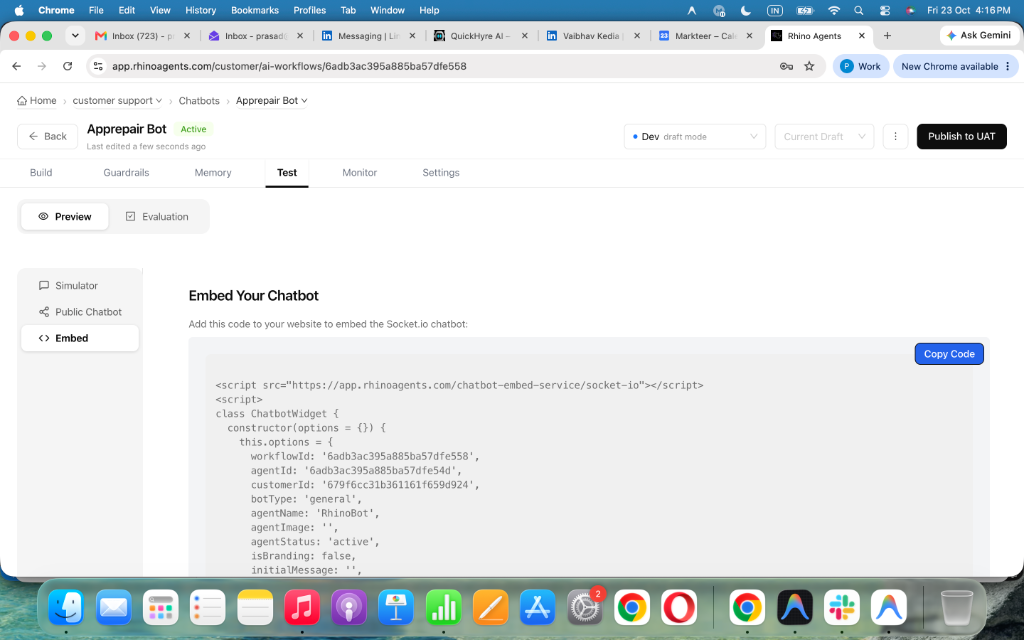The width and height of the screenshot is (1024, 640).
Task: Open the History menu in menu bar
Action: [x=200, y=10]
